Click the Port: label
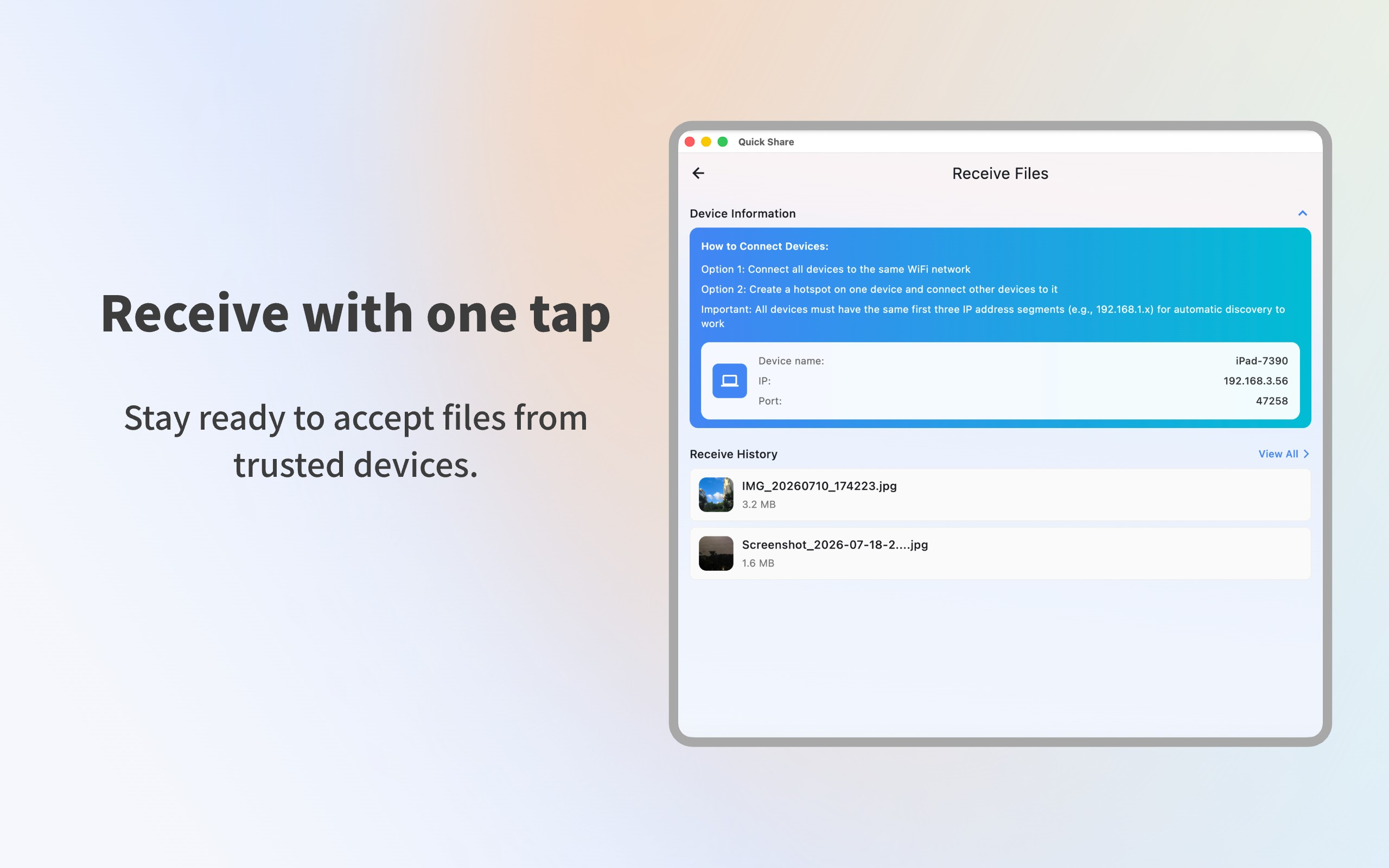 [x=770, y=401]
